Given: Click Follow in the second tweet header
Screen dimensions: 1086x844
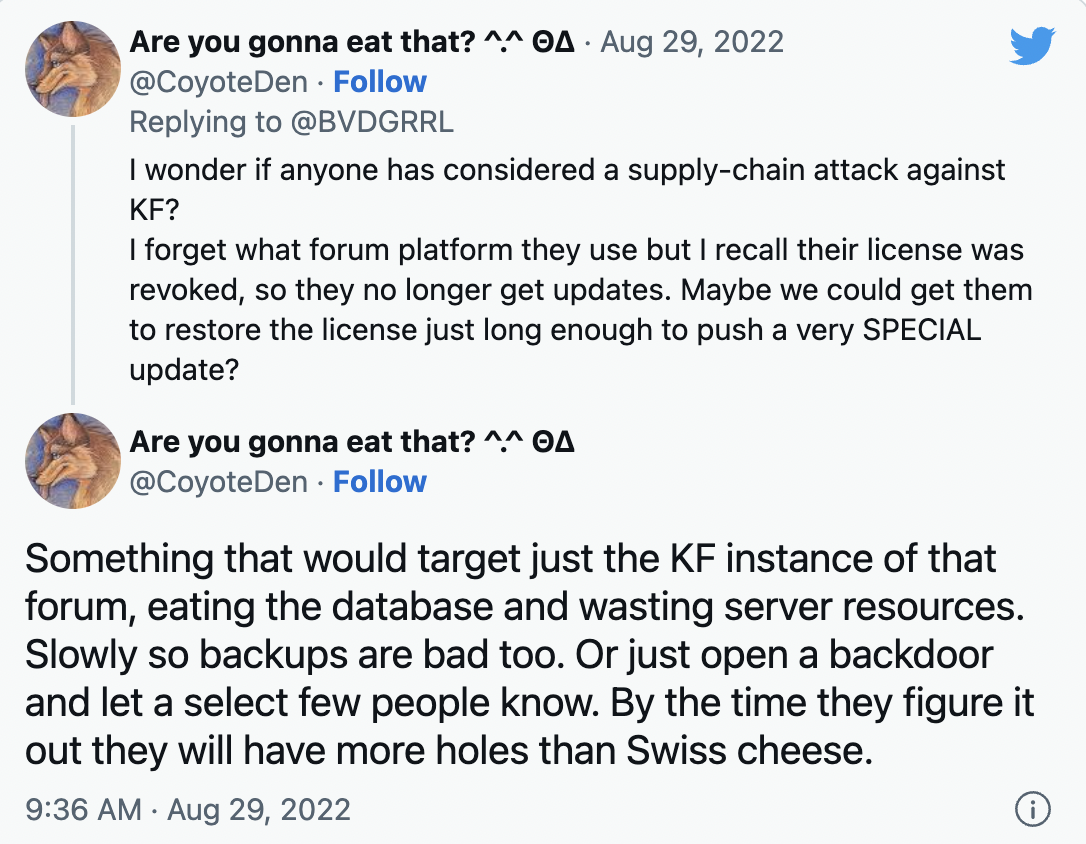Looking at the screenshot, I should pyautogui.click(x=380, y=482).
